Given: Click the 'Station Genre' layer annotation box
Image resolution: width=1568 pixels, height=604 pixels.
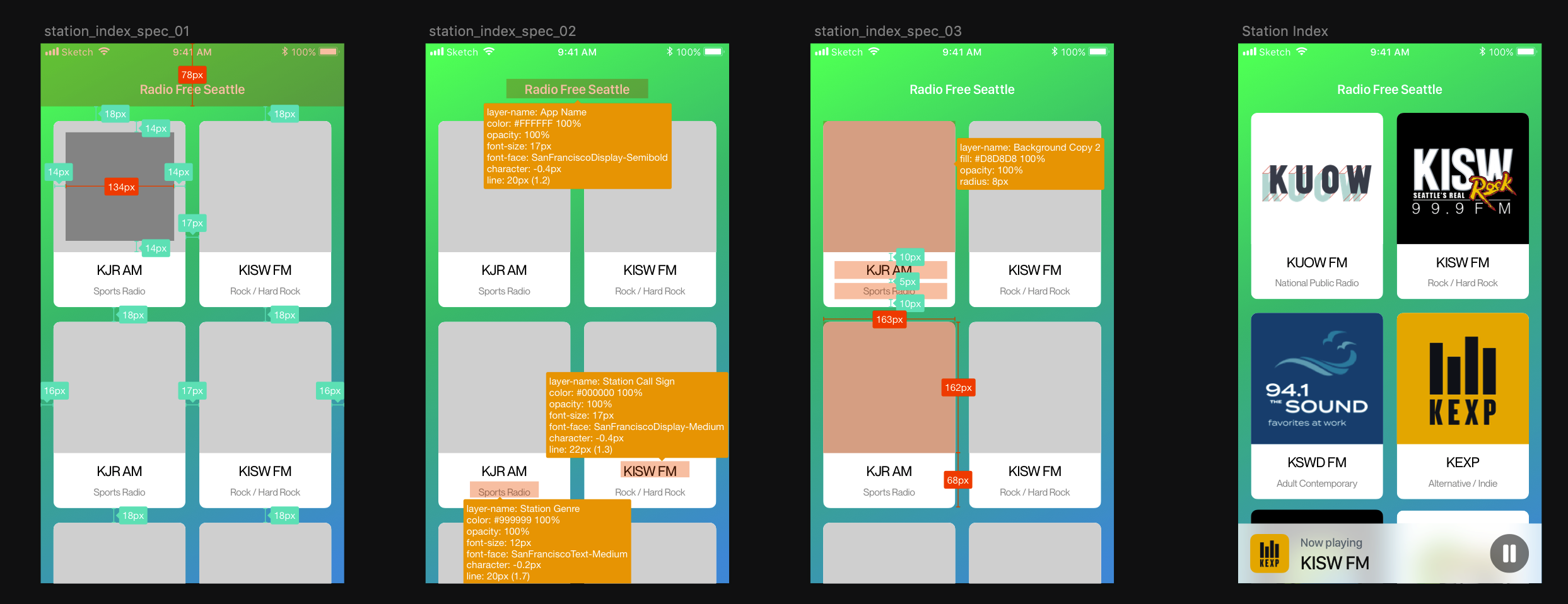Looking at the screenshot, I should (x=547, y=542).
